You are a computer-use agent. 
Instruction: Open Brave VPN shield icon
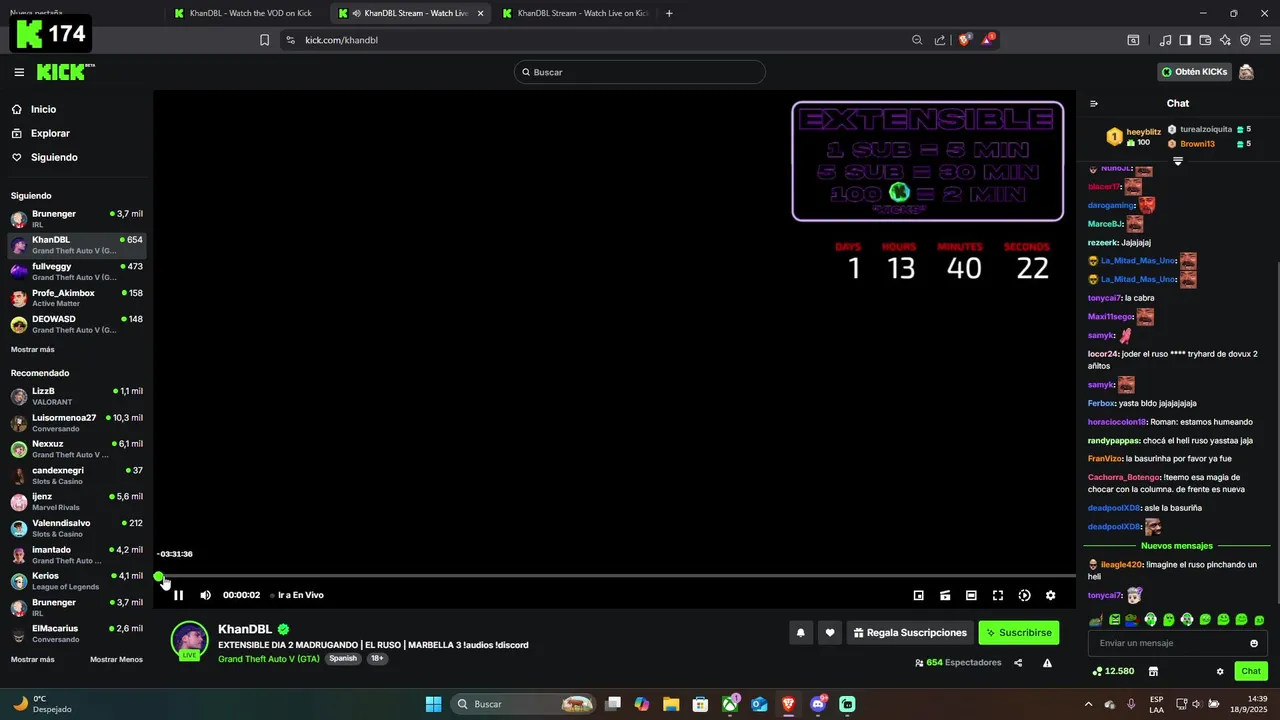[1245, 40]
